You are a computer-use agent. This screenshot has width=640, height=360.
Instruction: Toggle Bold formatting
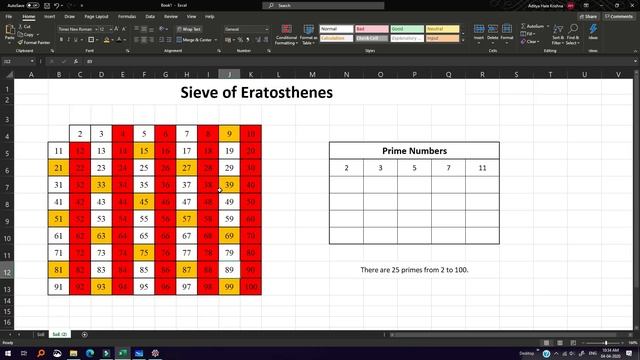click(61, 40)
